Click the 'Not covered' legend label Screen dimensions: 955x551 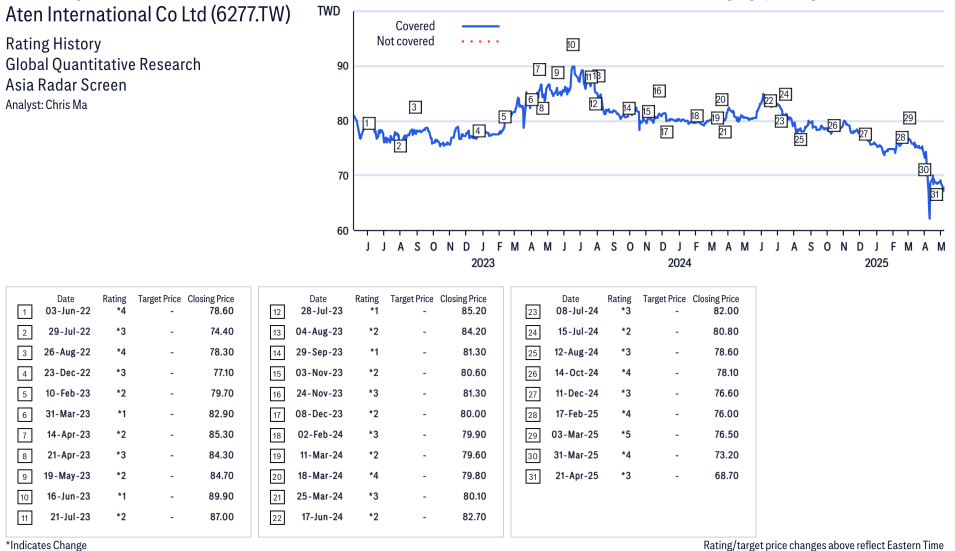click(405, 41)
